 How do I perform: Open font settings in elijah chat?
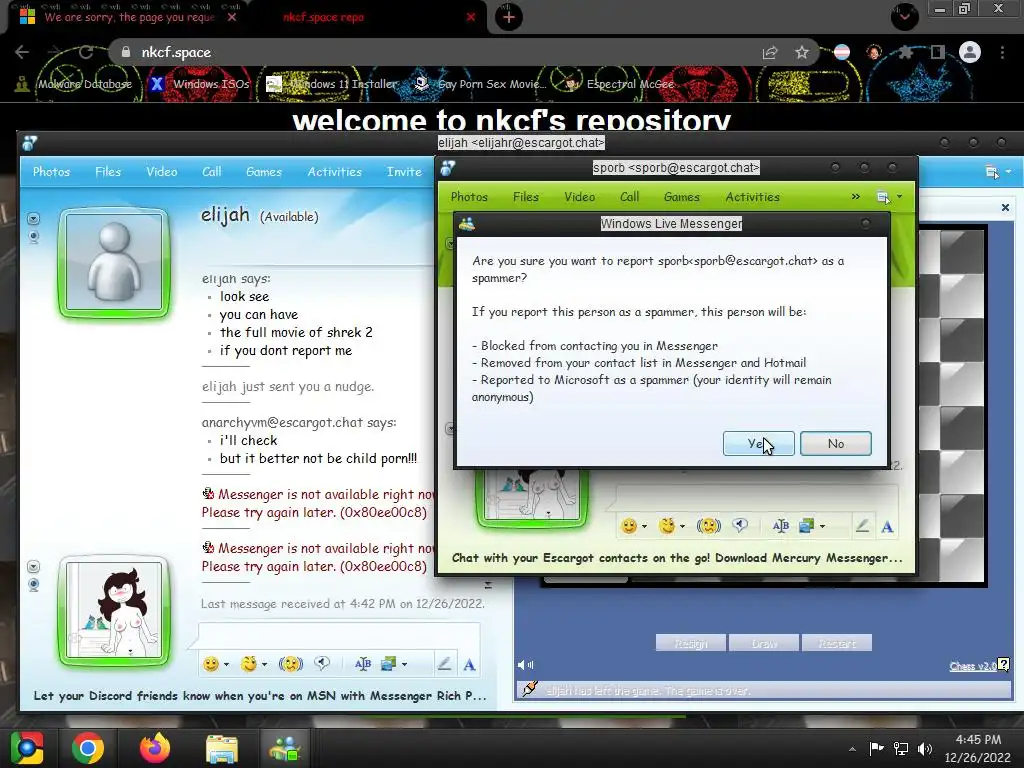pyautogui.click(x=362, y=664)
